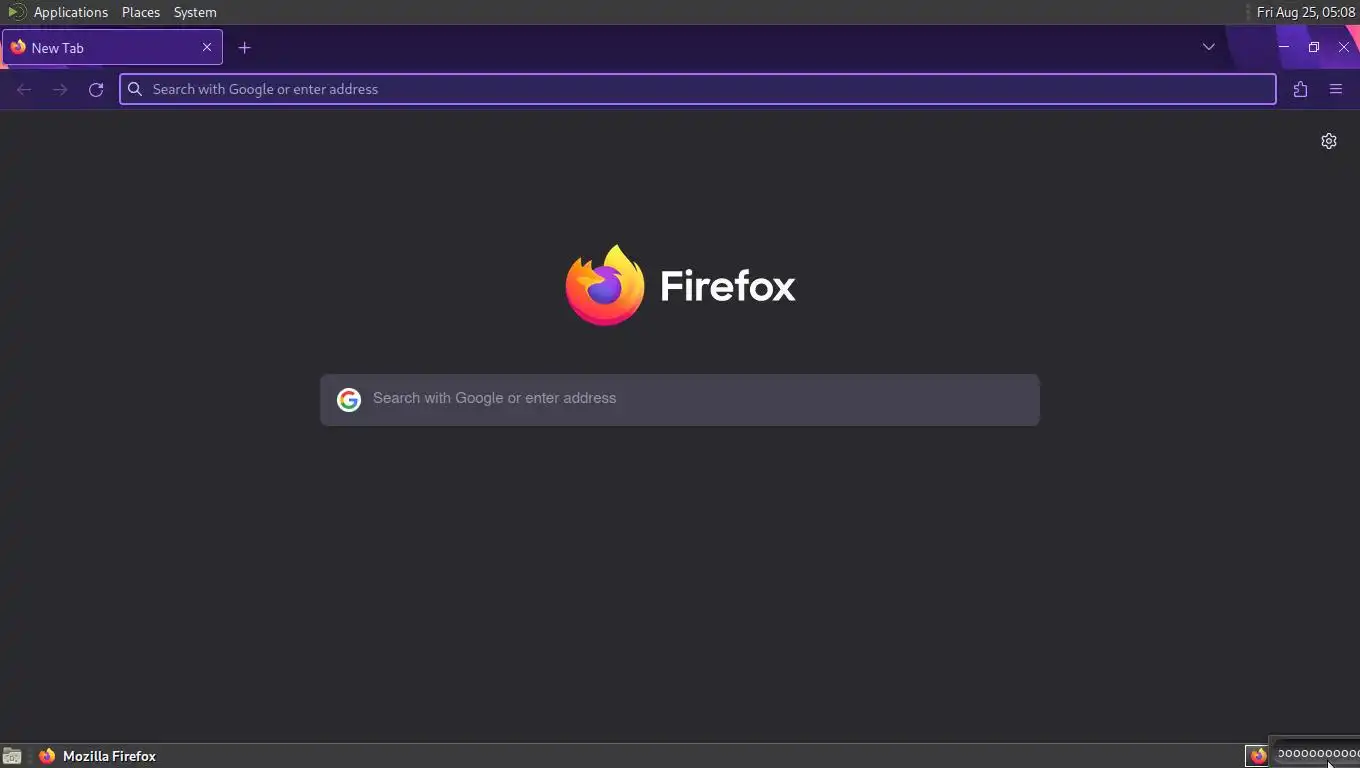Open the Extensions puzzle-piece icon

[x=1300, y=89]
